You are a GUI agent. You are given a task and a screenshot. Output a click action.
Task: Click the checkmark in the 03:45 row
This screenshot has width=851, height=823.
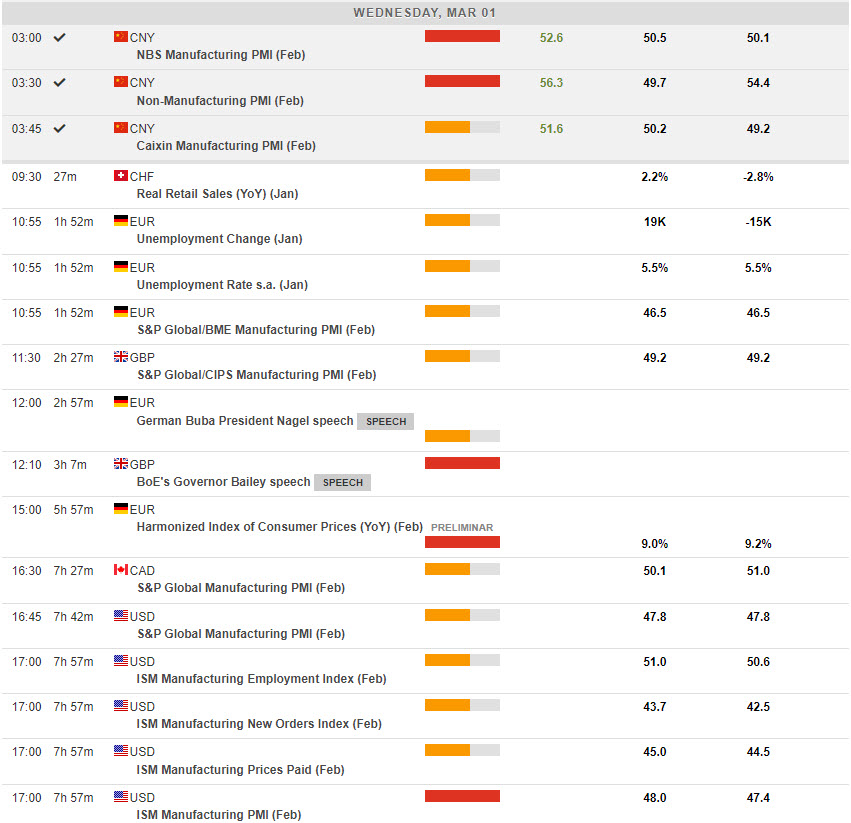59,128
